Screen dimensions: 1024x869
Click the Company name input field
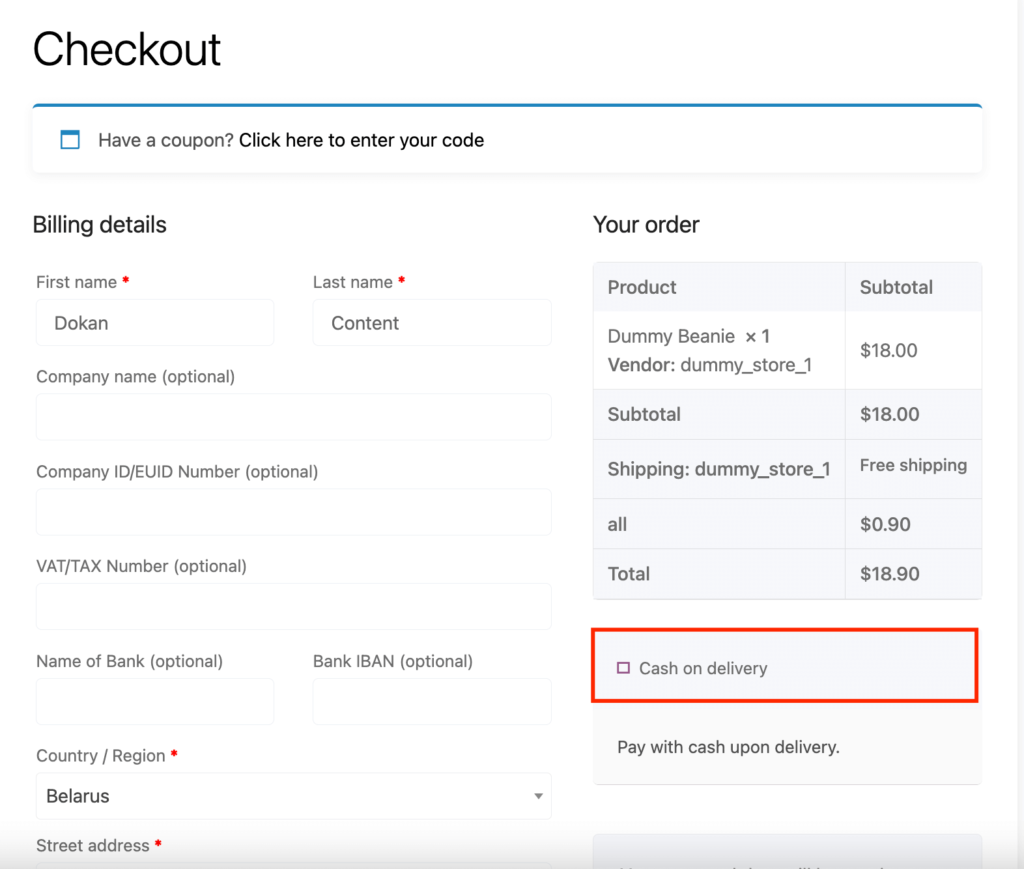[294, 417]
